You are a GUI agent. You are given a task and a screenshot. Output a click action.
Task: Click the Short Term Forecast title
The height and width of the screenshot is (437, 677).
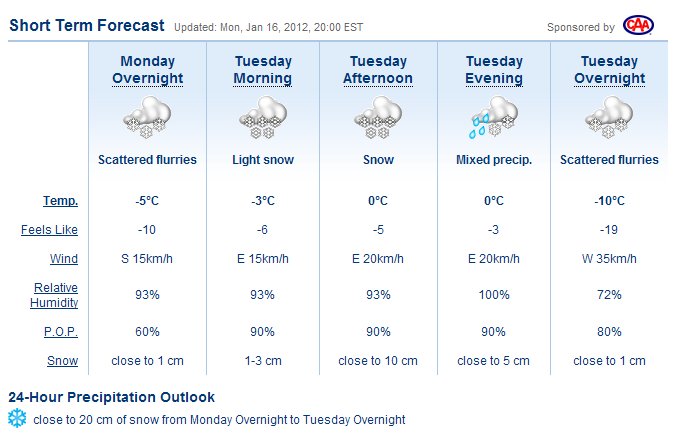87,25
